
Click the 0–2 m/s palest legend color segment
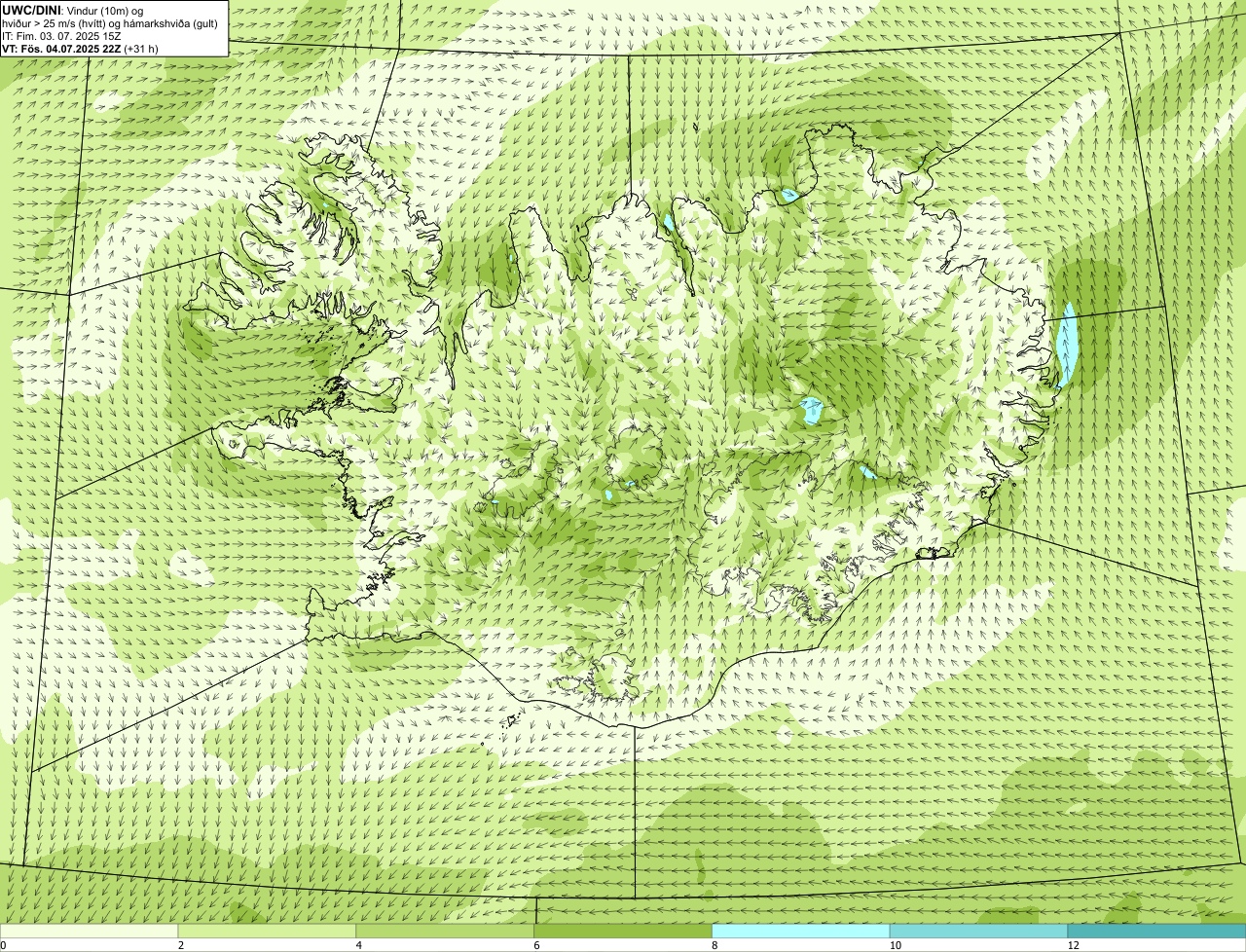[x=90, y=931]
